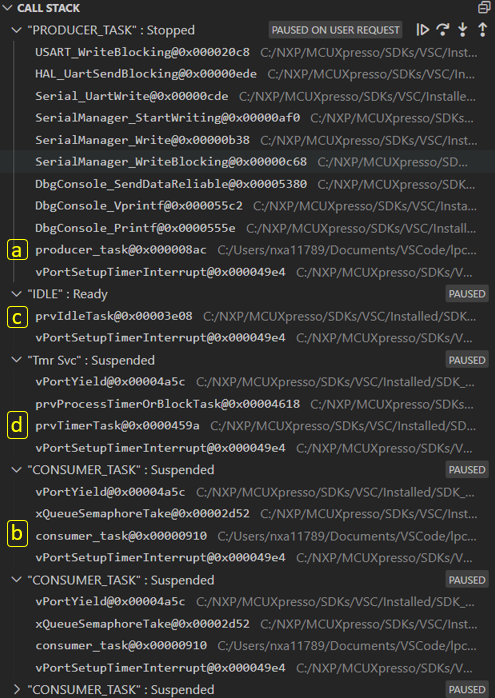Collapse the "Tmr Svc" thread

pyautogui.click(x=16, y=360)
